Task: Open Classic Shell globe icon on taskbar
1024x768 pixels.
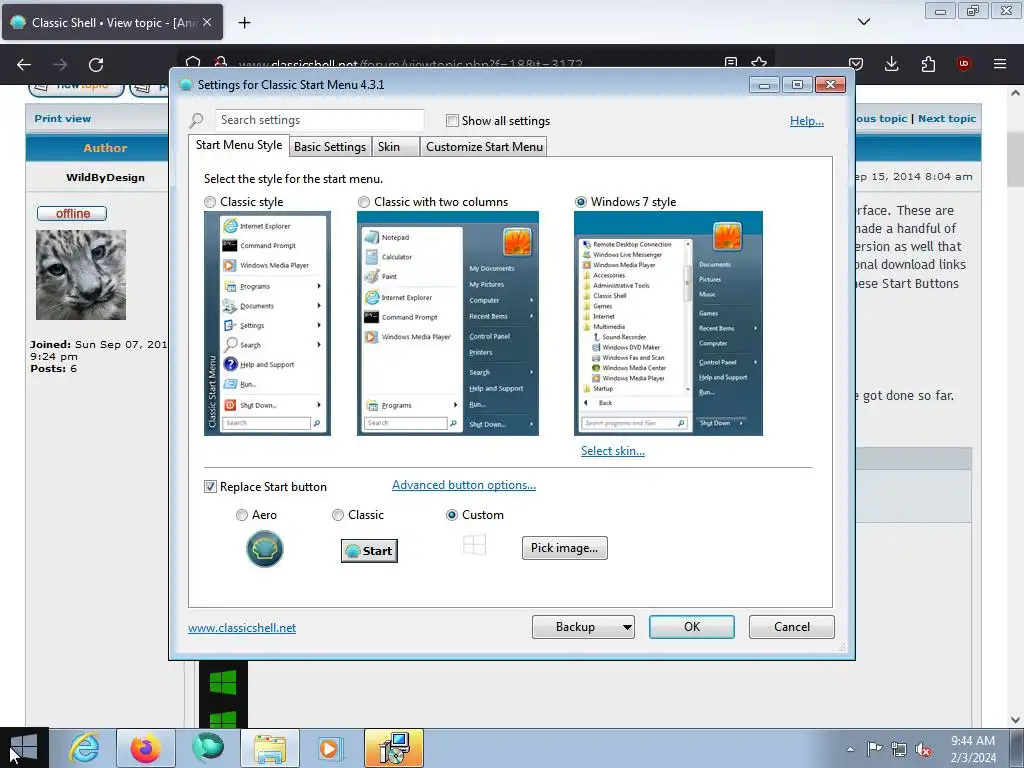Action: pos(208,748)
